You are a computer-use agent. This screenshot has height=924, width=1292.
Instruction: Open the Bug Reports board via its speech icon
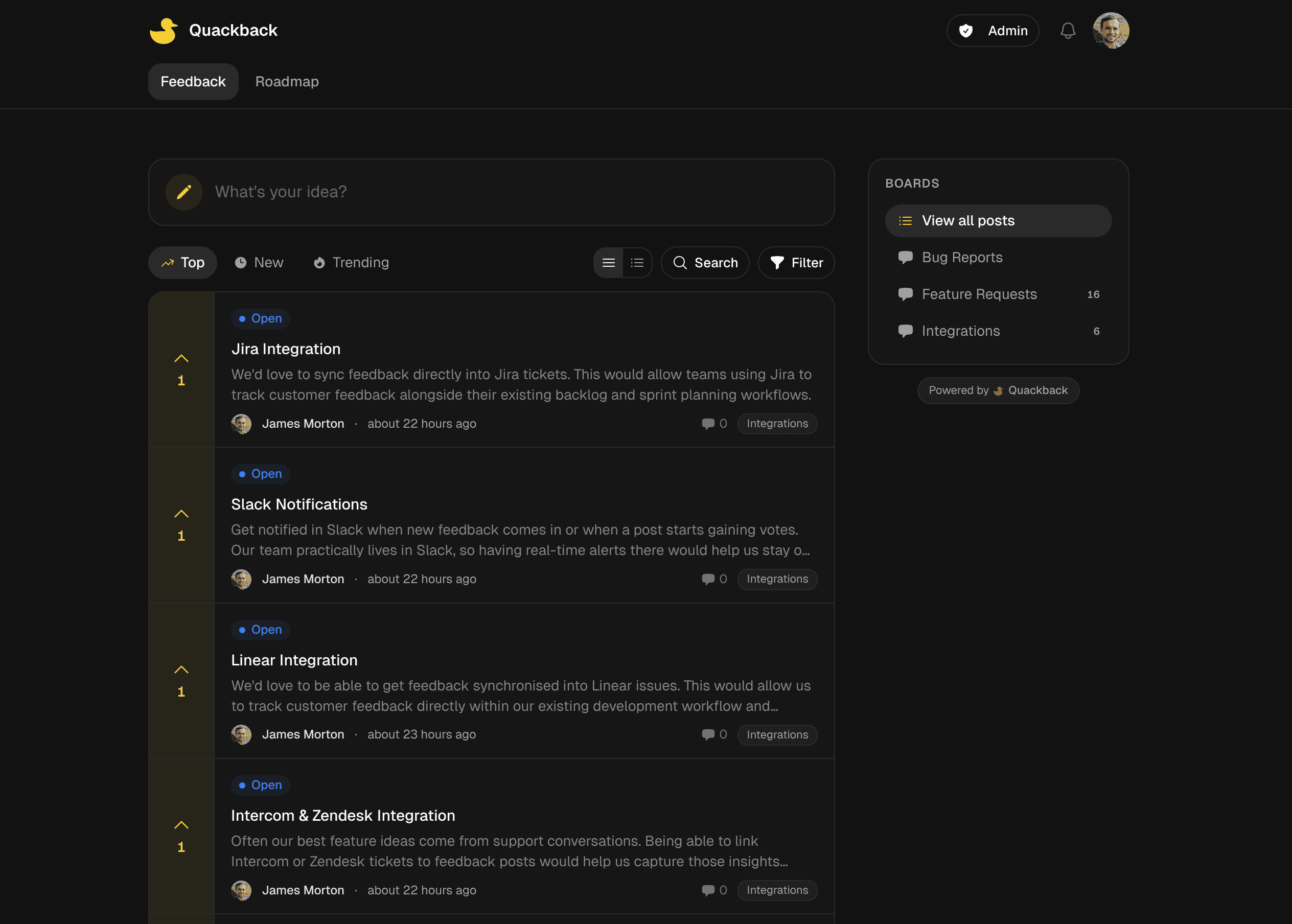pyautogui.click(x=905, y=257)
